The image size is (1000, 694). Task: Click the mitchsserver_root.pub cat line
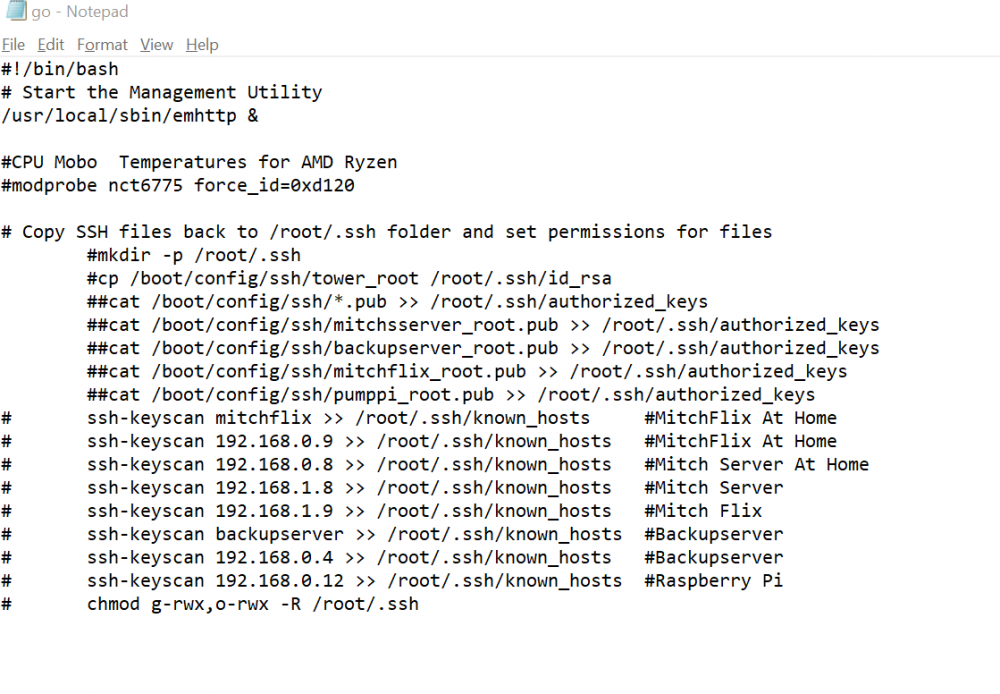(483, 325)
